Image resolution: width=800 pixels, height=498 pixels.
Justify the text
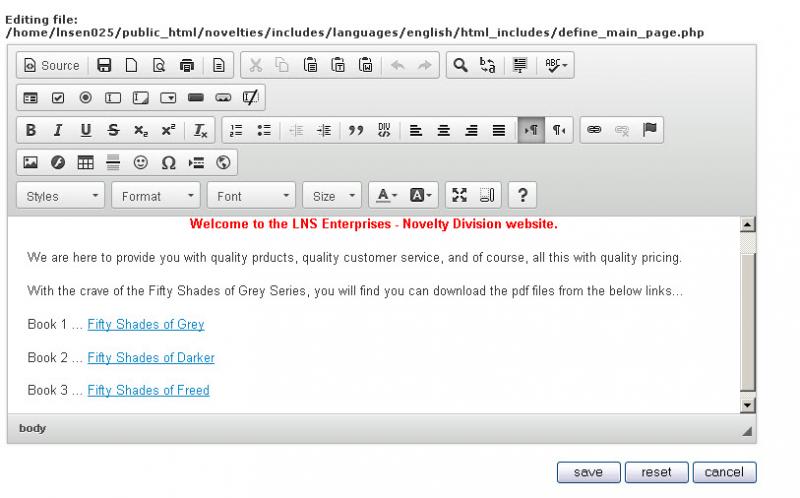tap(498, 130)
